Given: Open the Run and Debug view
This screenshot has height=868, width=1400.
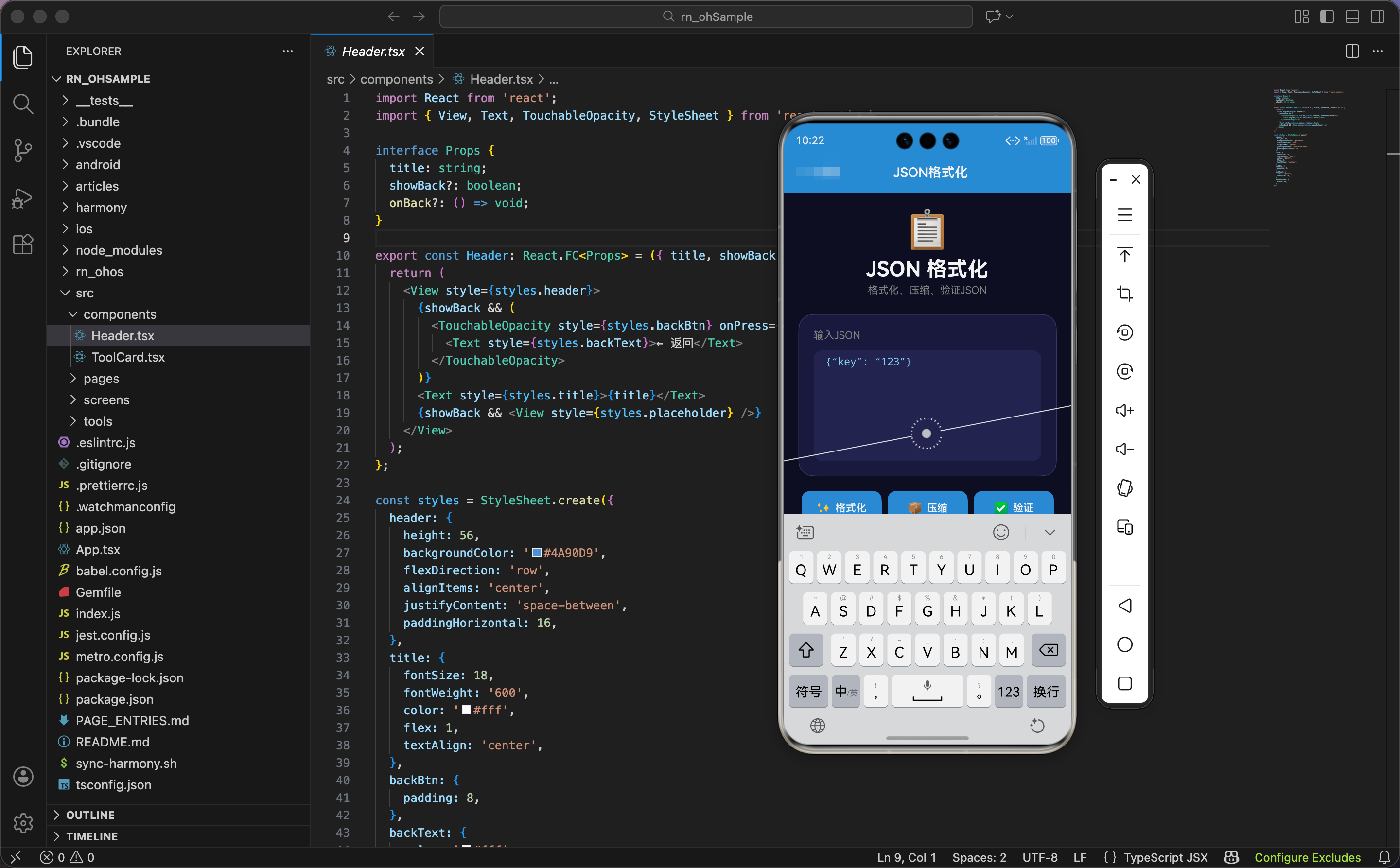Looking at the screenshot, I should point(23,198).
